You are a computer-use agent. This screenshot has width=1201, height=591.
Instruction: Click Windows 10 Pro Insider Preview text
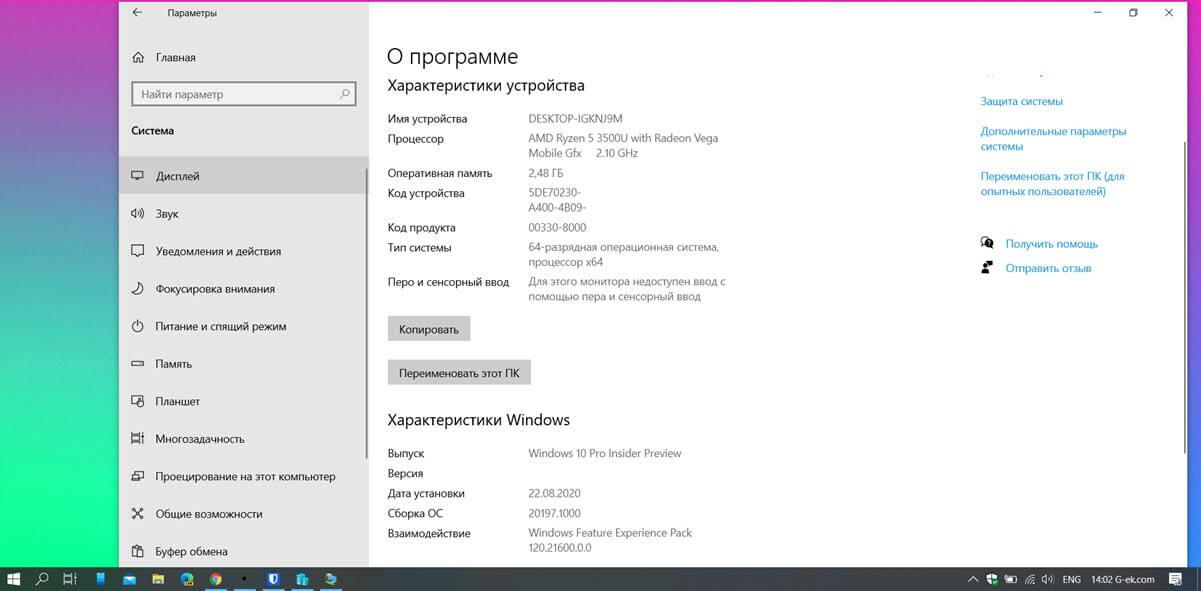pyautogui.click(x=604, y=453)
